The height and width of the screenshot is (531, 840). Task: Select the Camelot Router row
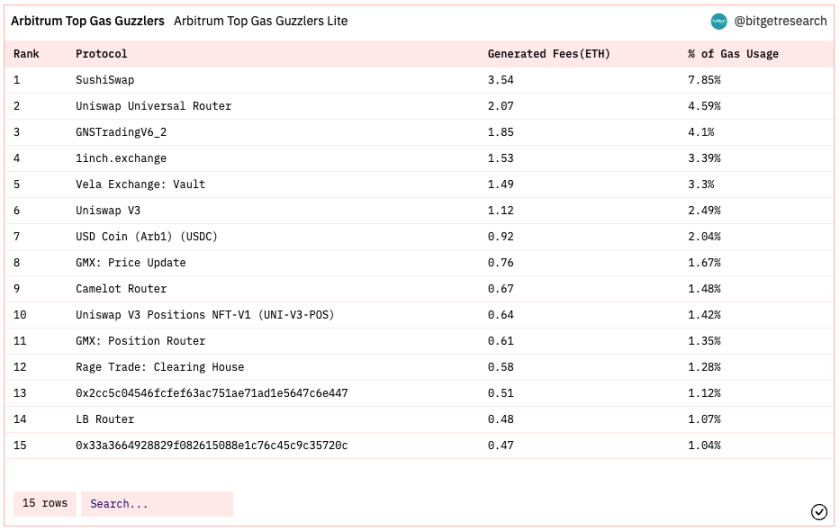pyautogui.click(x=419, y=289)
